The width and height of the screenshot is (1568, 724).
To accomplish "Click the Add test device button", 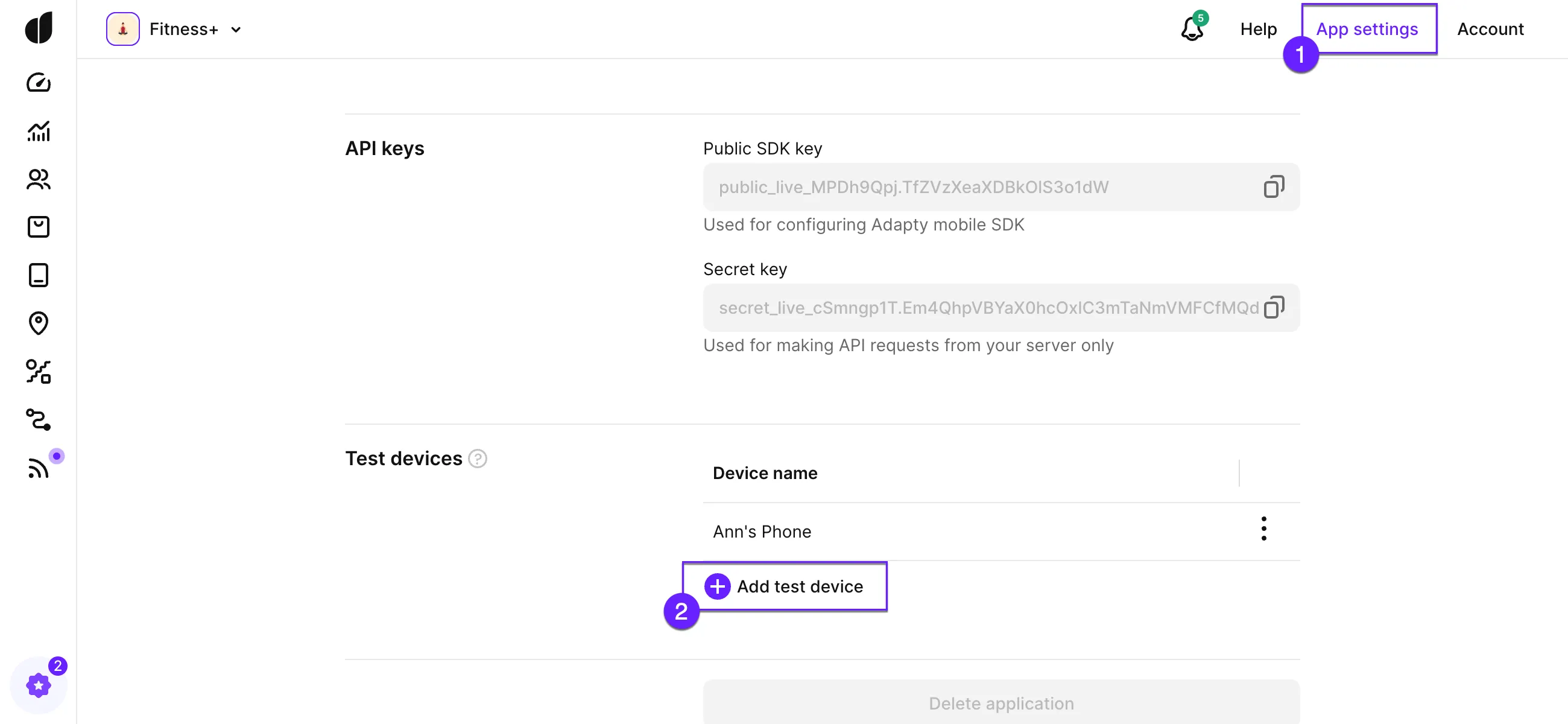I will coord(784,586).
